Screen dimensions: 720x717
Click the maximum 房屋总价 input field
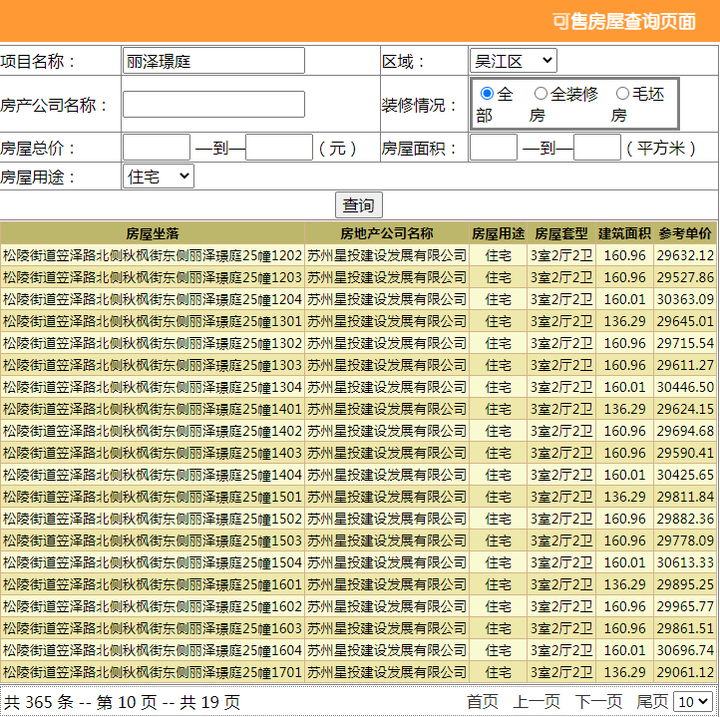pos(279,147)
